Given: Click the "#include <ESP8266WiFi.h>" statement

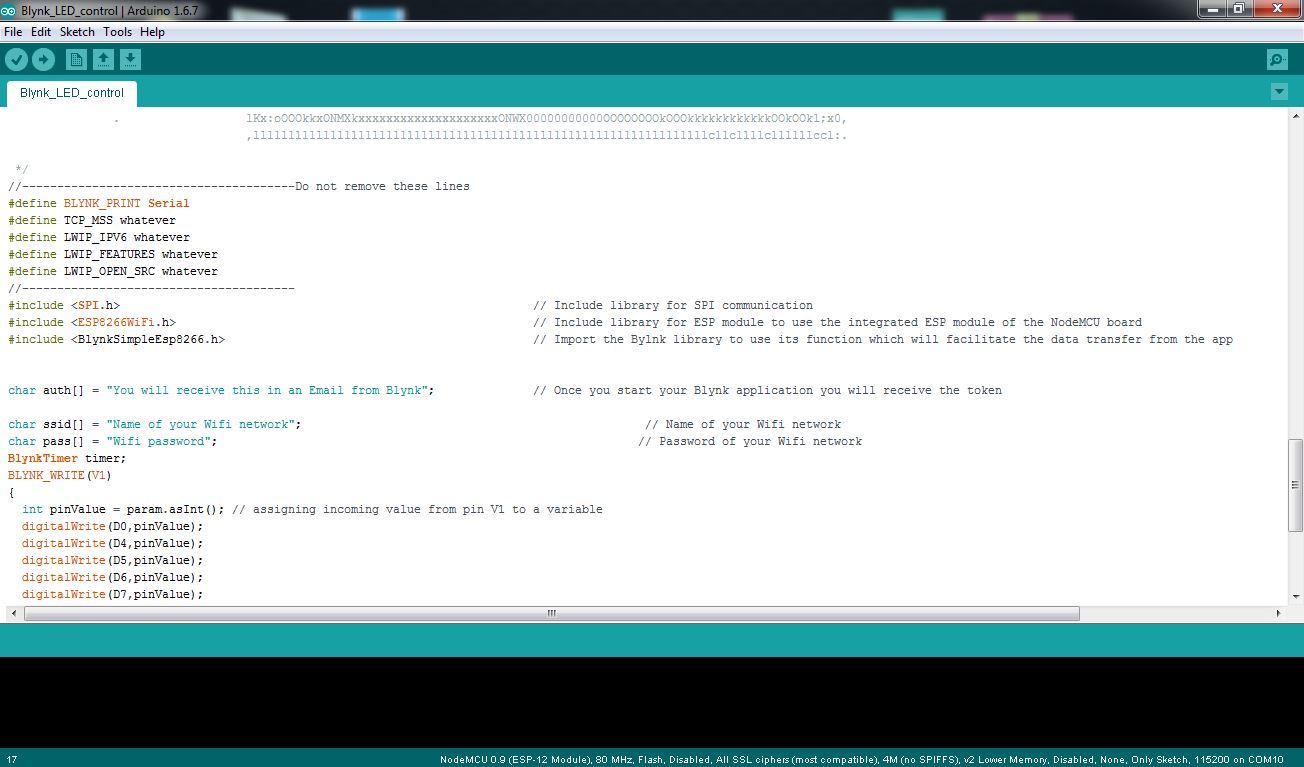Looking at the screenshot, I should point(92,322).
